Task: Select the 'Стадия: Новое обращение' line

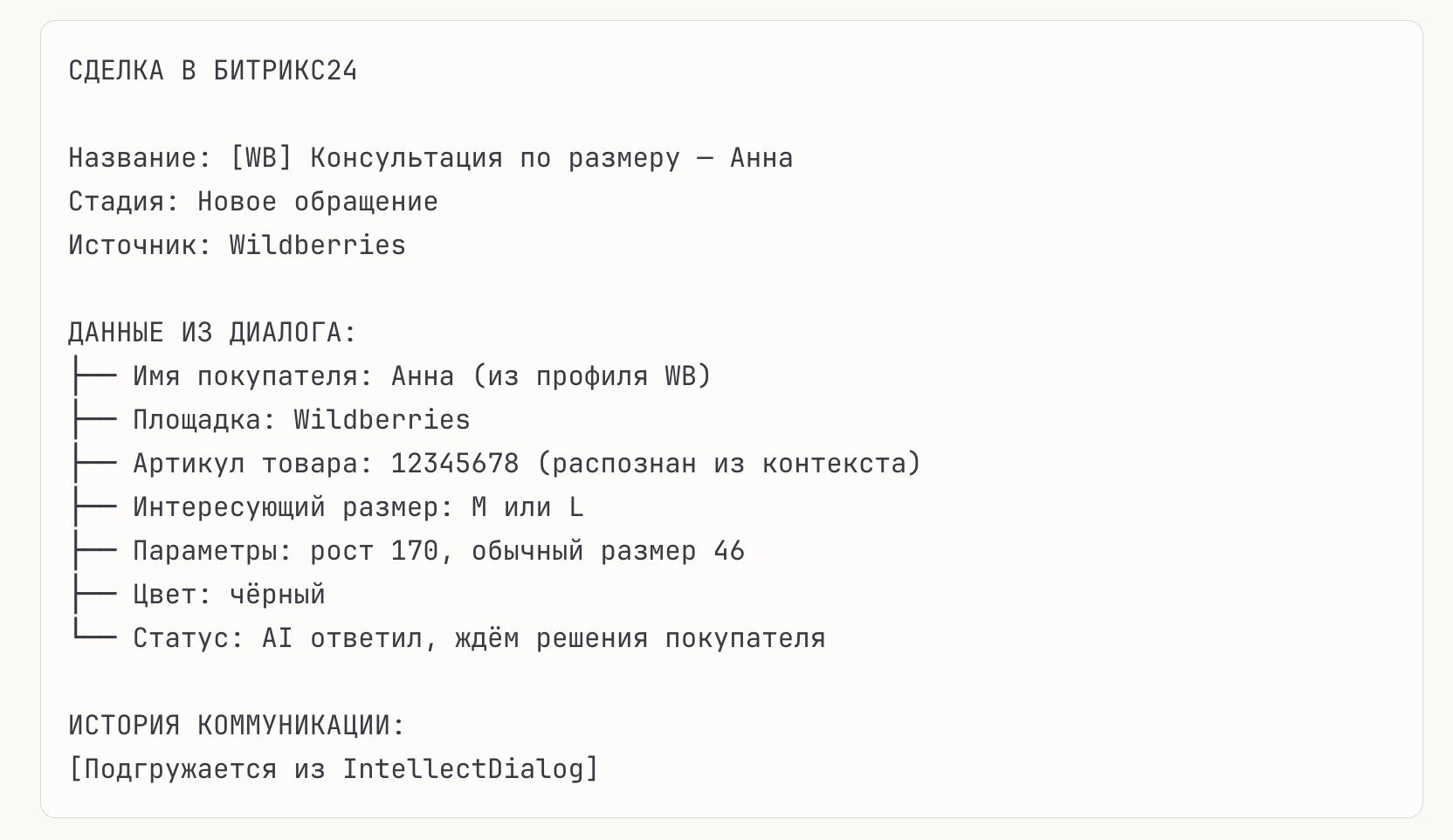Action: tap(253, 202)
